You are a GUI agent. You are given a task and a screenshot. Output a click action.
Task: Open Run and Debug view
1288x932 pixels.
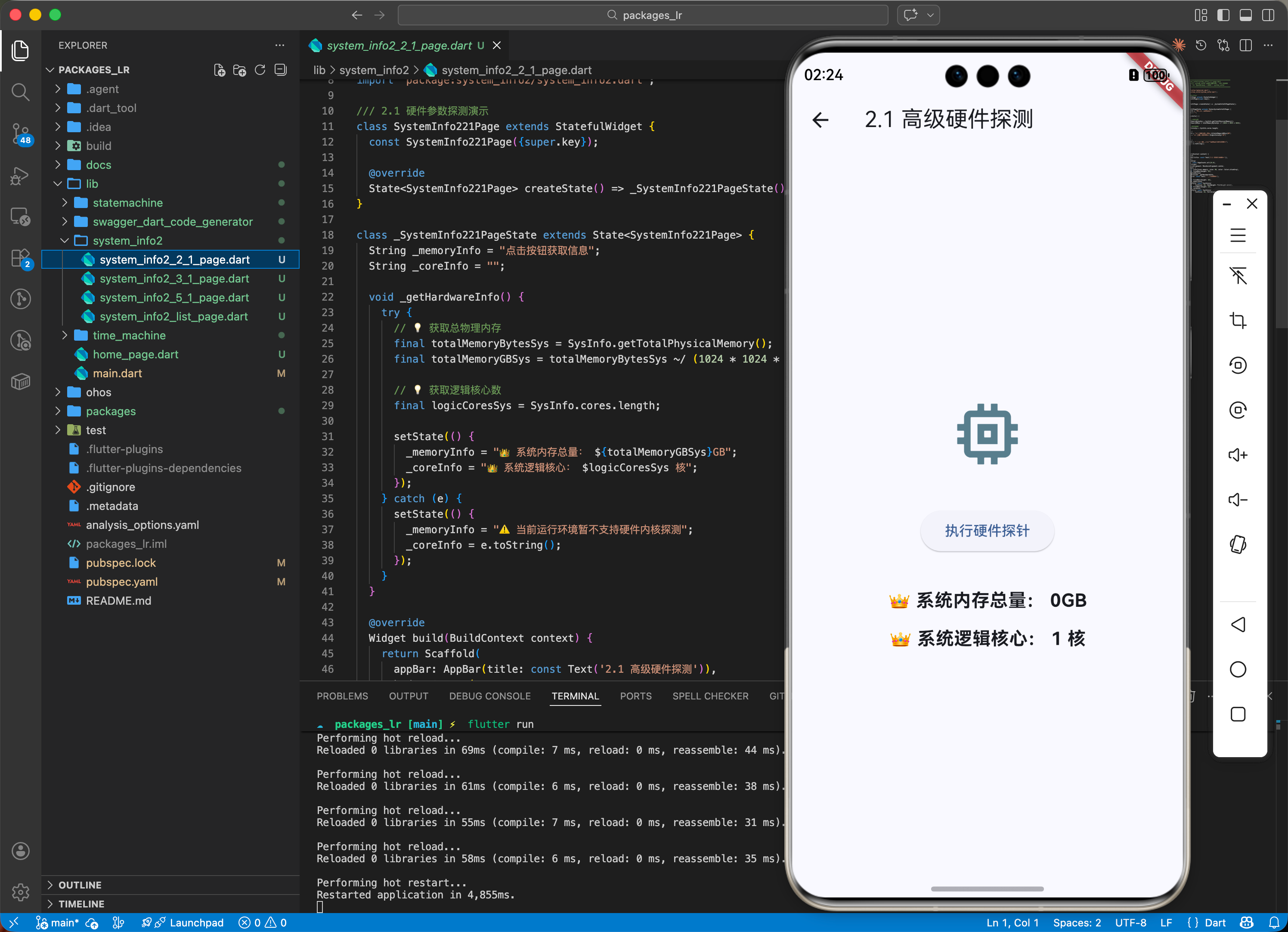[20, 176]
